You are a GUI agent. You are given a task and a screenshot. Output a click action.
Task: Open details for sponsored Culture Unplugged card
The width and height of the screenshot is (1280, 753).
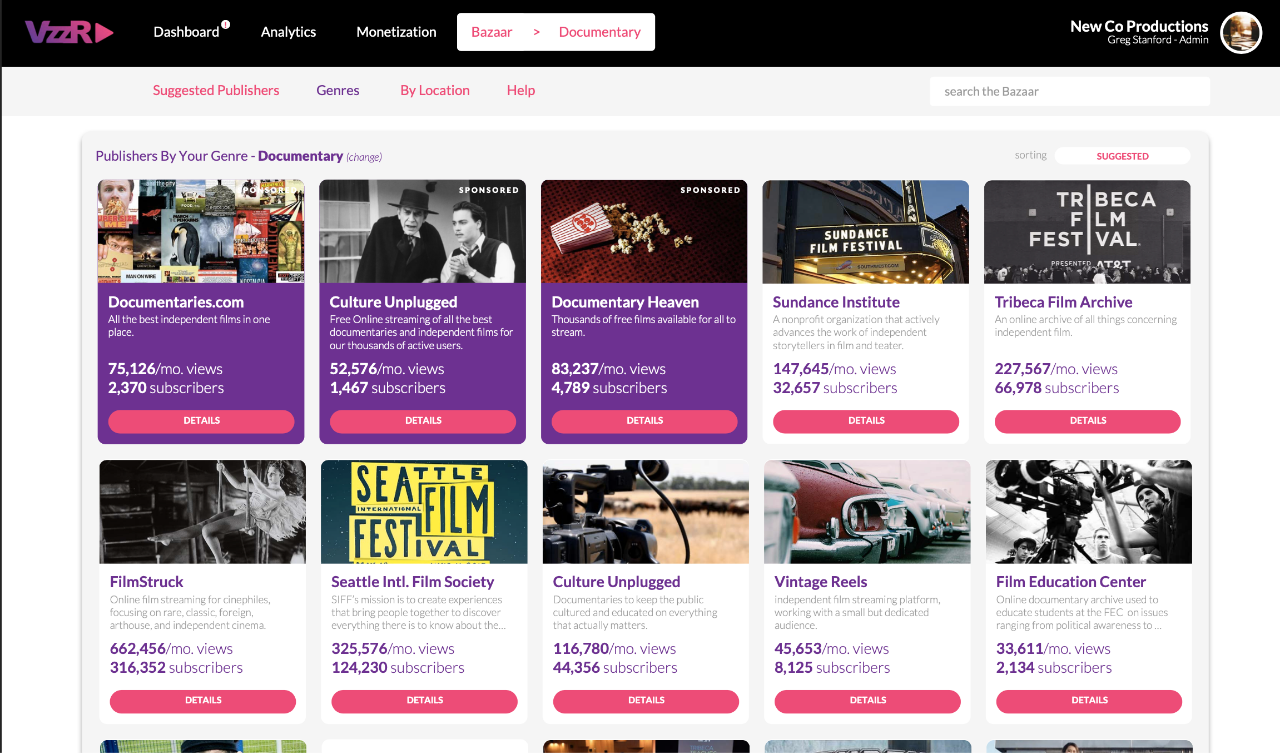point(423,421)
